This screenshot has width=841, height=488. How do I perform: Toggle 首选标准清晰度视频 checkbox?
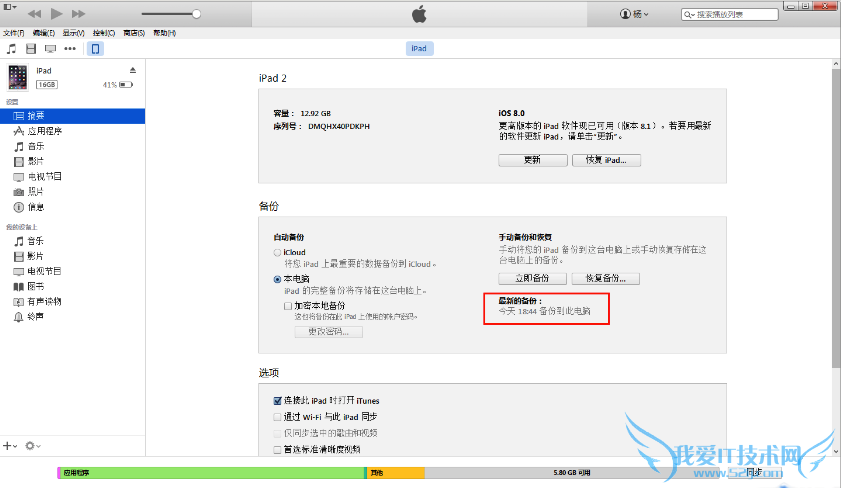point(277,449)
